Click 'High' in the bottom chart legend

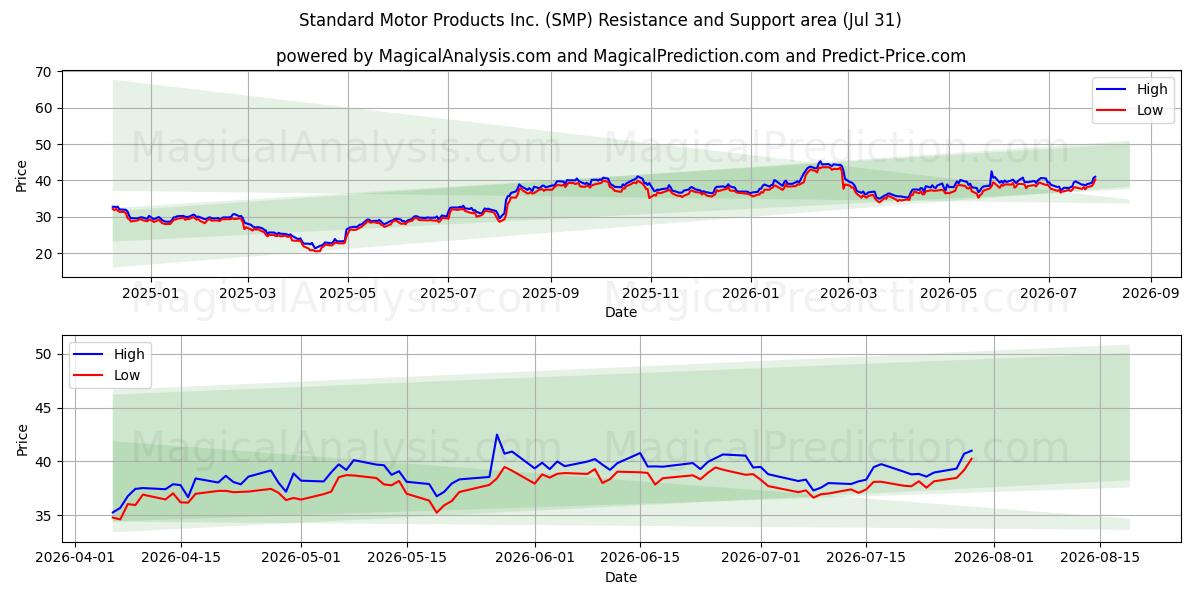tap(129, 354)
